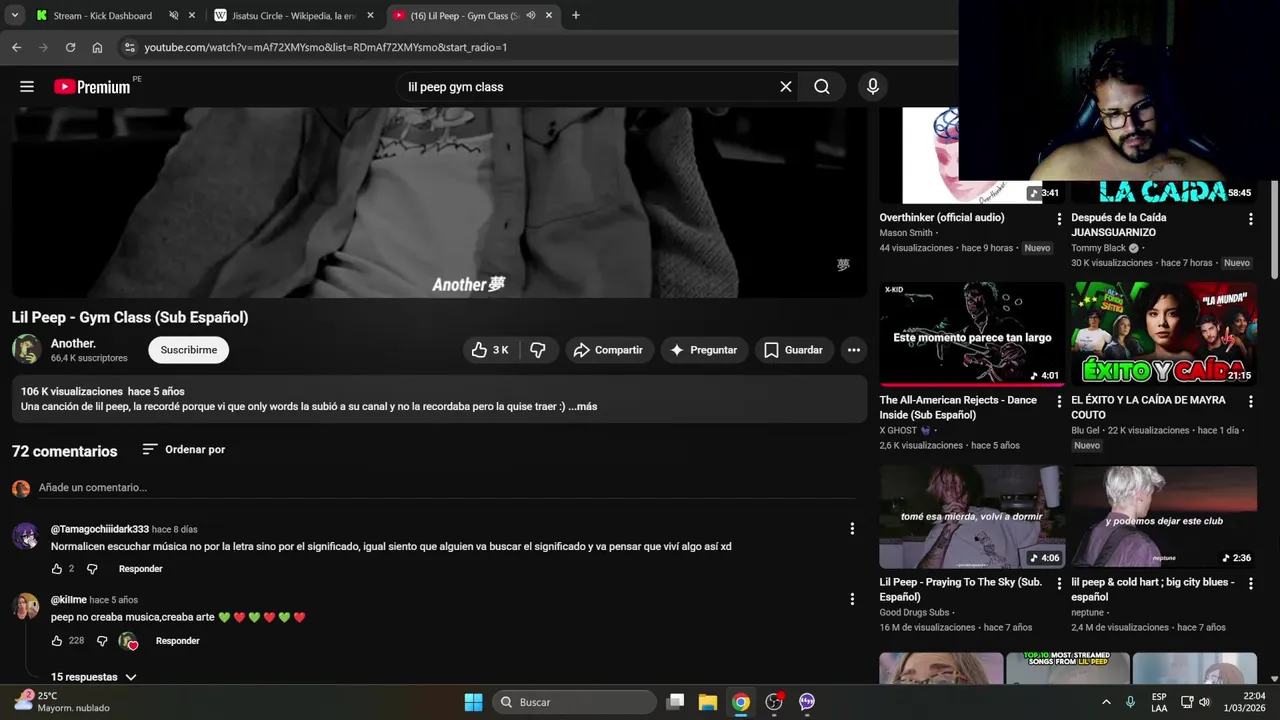
Task: Select the Lil Peep - Gym Class tab
Action: click(x=465, y=16)
